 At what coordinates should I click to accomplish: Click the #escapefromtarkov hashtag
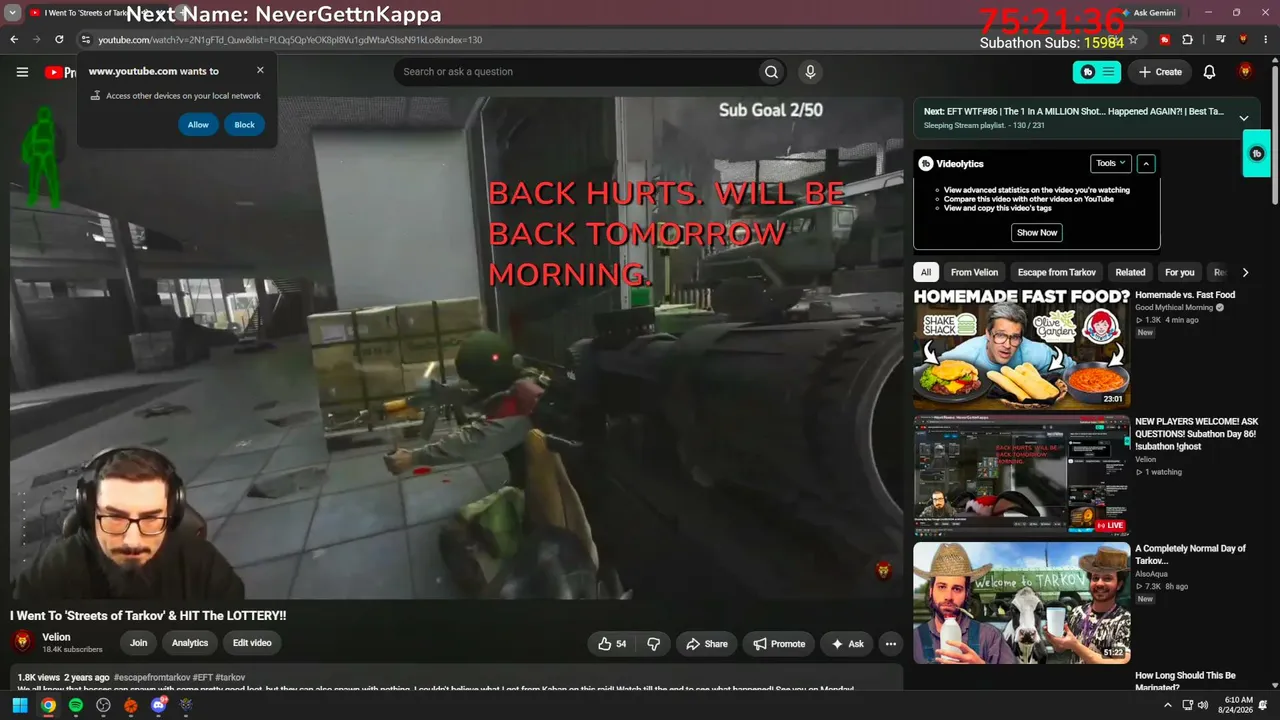pos(150,677)
